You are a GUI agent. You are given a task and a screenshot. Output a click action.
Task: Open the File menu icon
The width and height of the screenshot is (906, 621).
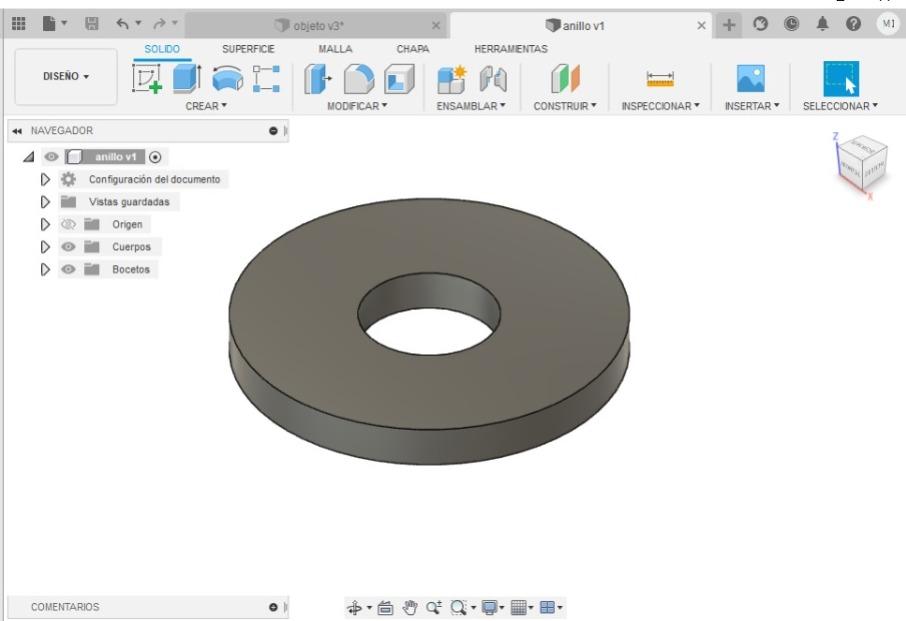pos(50,24)
